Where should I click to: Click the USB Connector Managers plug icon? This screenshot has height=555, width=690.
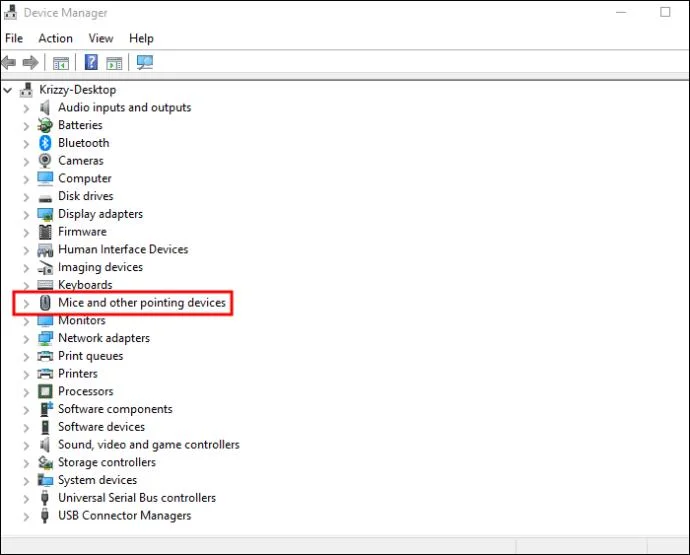point(44,516)
